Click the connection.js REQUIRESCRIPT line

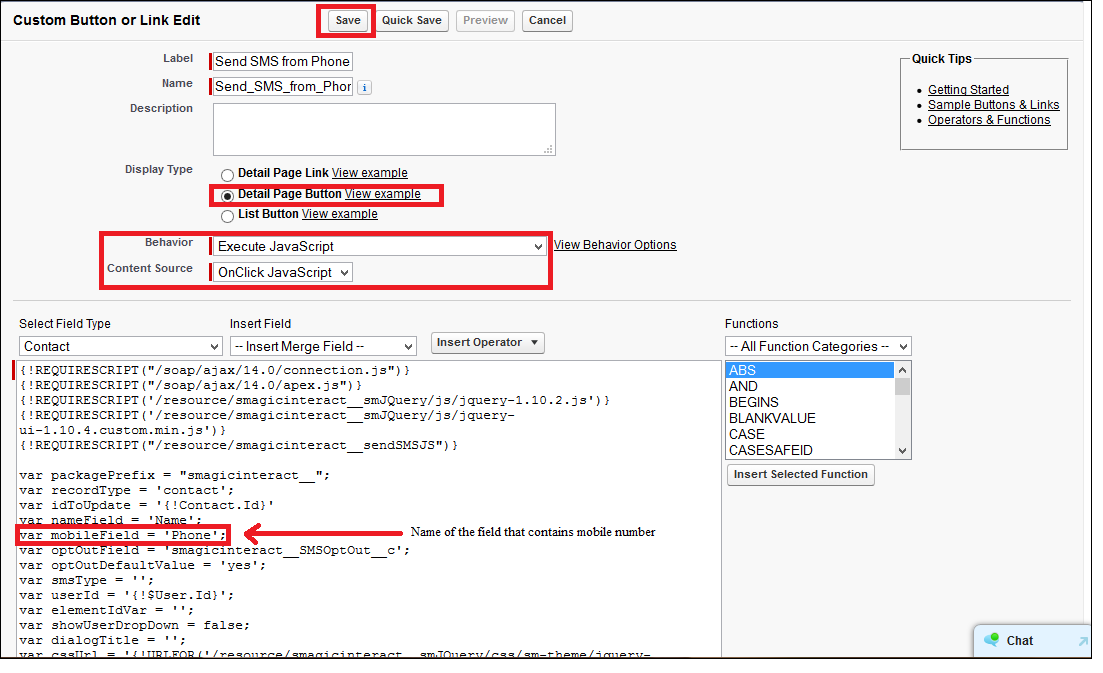(x=215, y=370)
